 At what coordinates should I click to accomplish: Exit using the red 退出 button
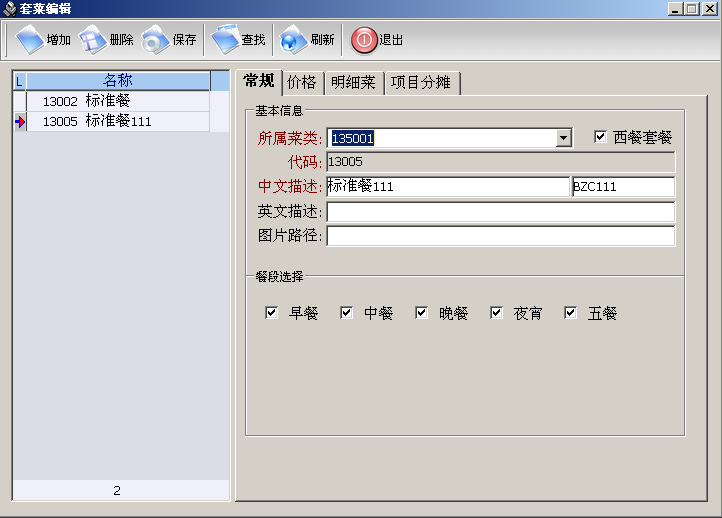(x=377, y=40)
